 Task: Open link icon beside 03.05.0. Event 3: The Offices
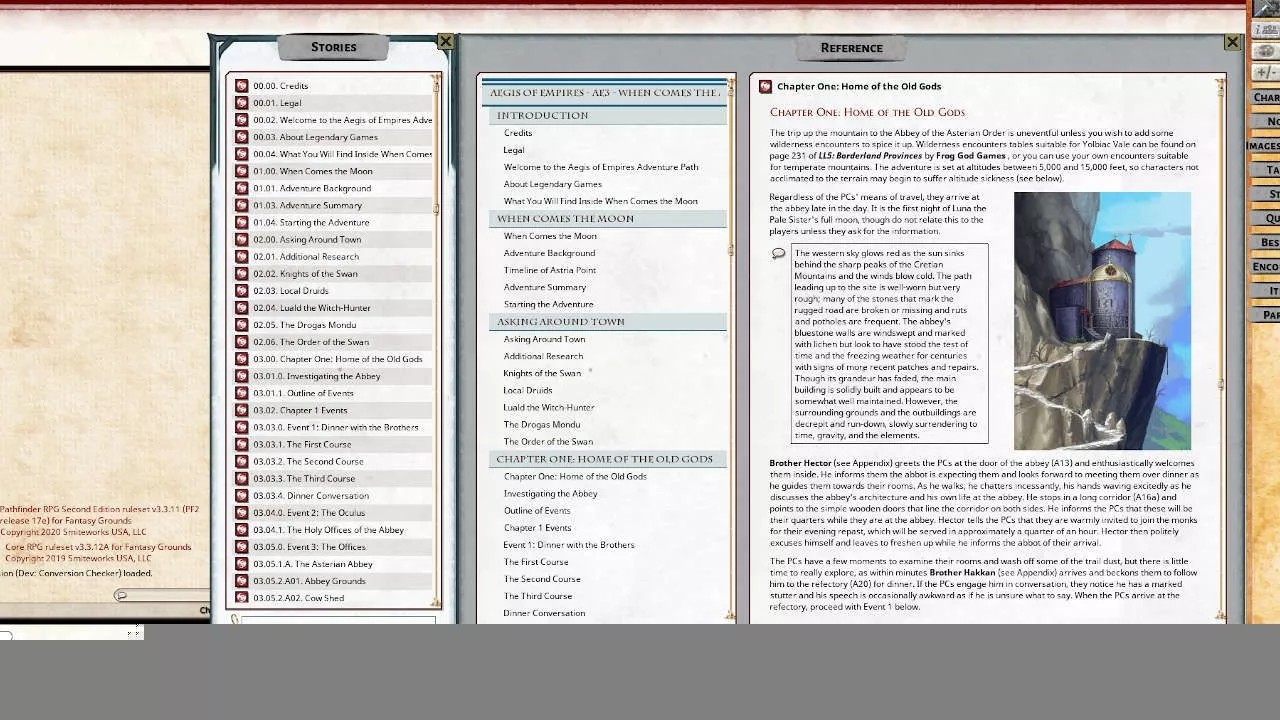(241, 547)
